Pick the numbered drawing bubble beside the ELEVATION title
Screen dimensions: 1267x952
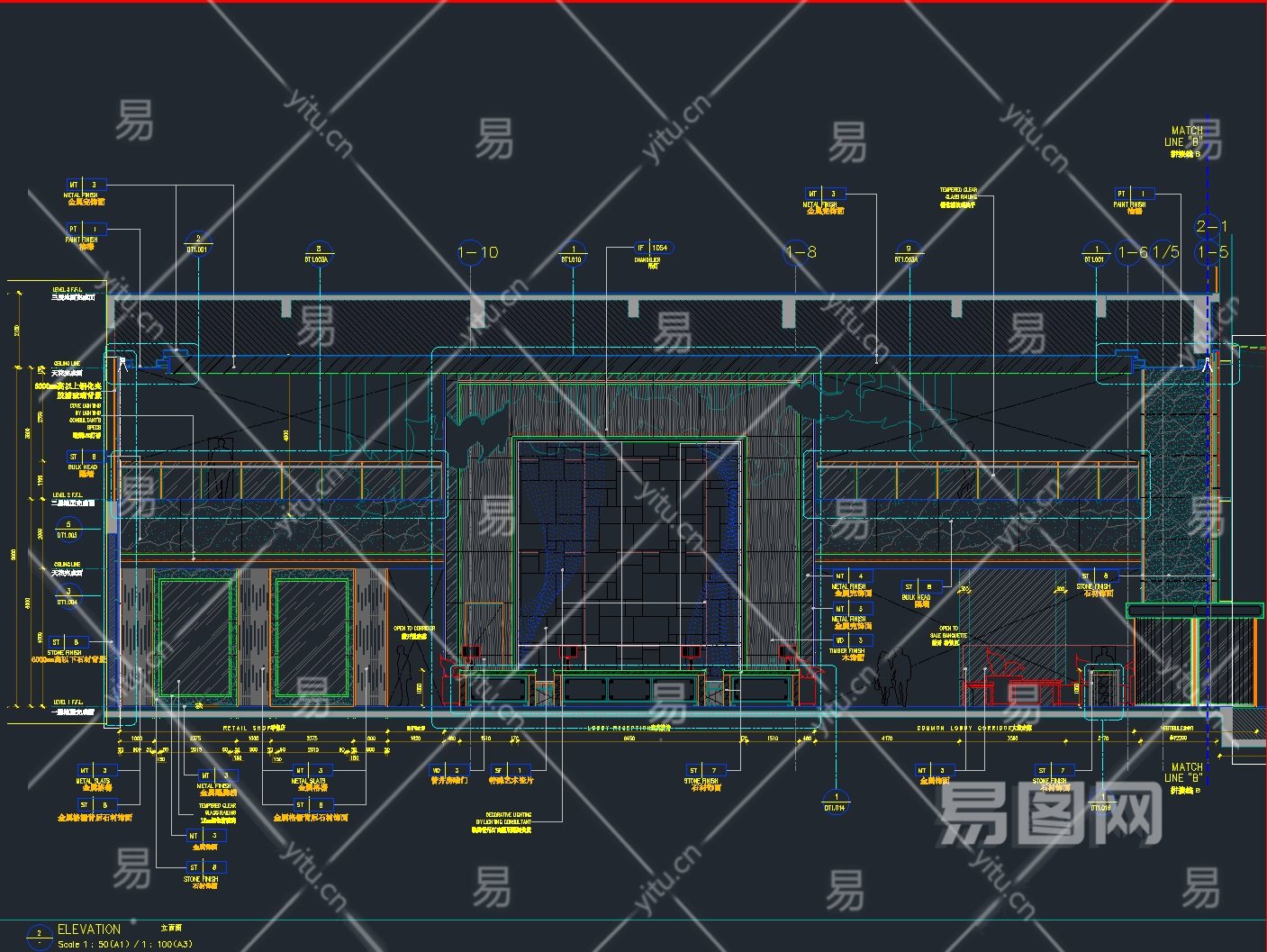pyautogui.click(x=39, y=936)
